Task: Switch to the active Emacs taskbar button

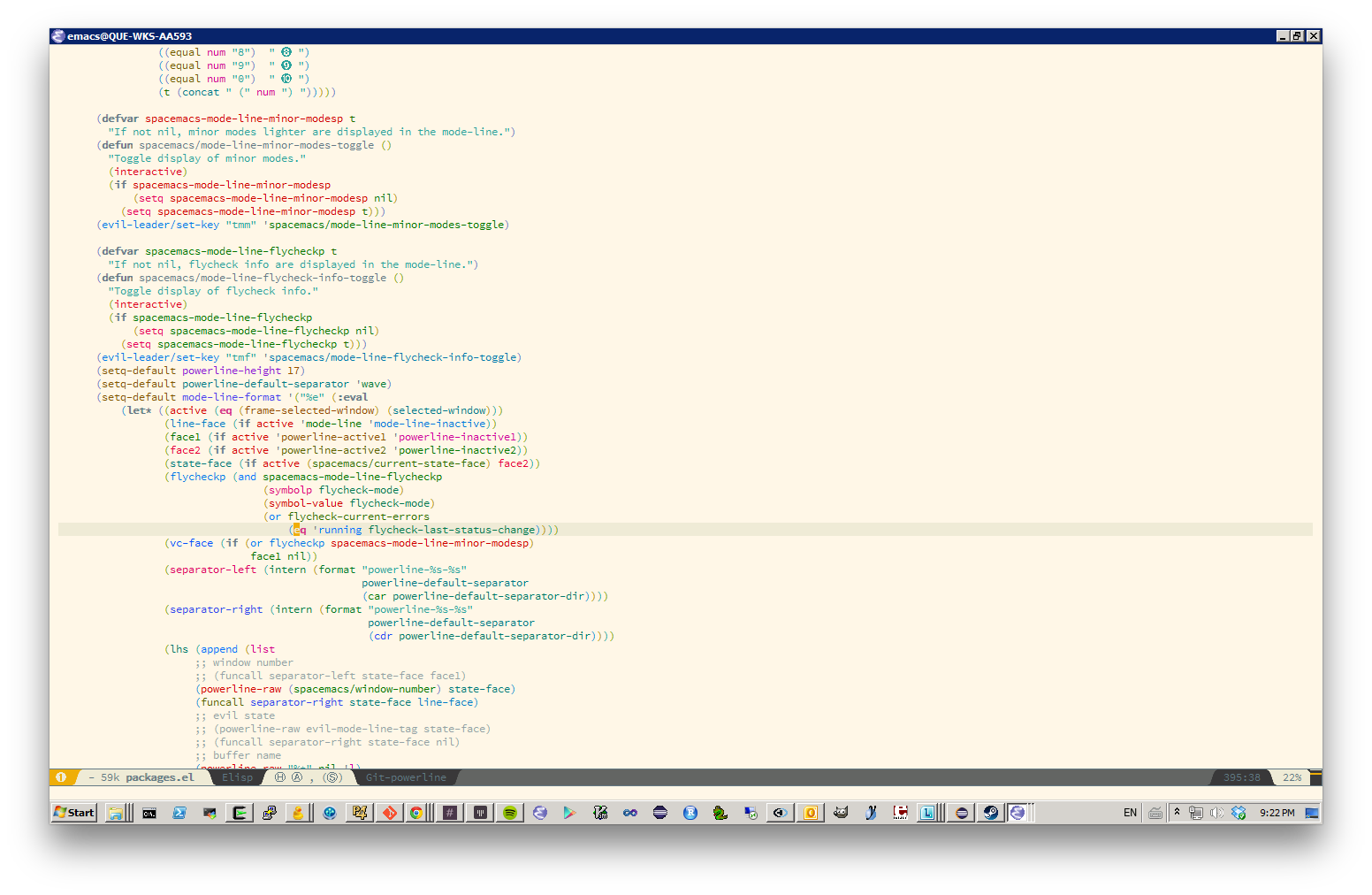Action: point(1018,812)
